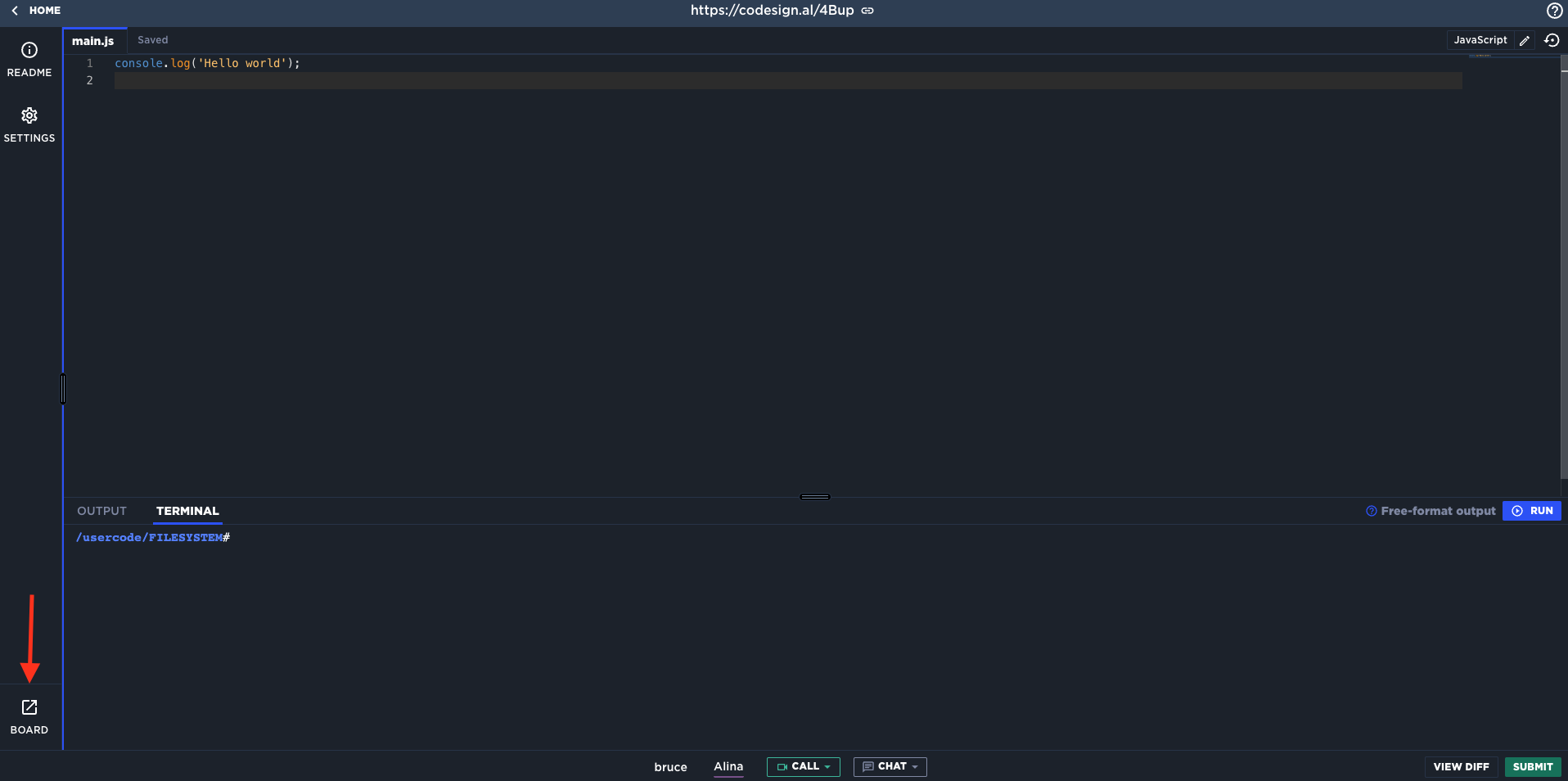The height and width of the screenshot is (781, 1568).
Task: Select the main.js file tab
Action: (93, 41)
